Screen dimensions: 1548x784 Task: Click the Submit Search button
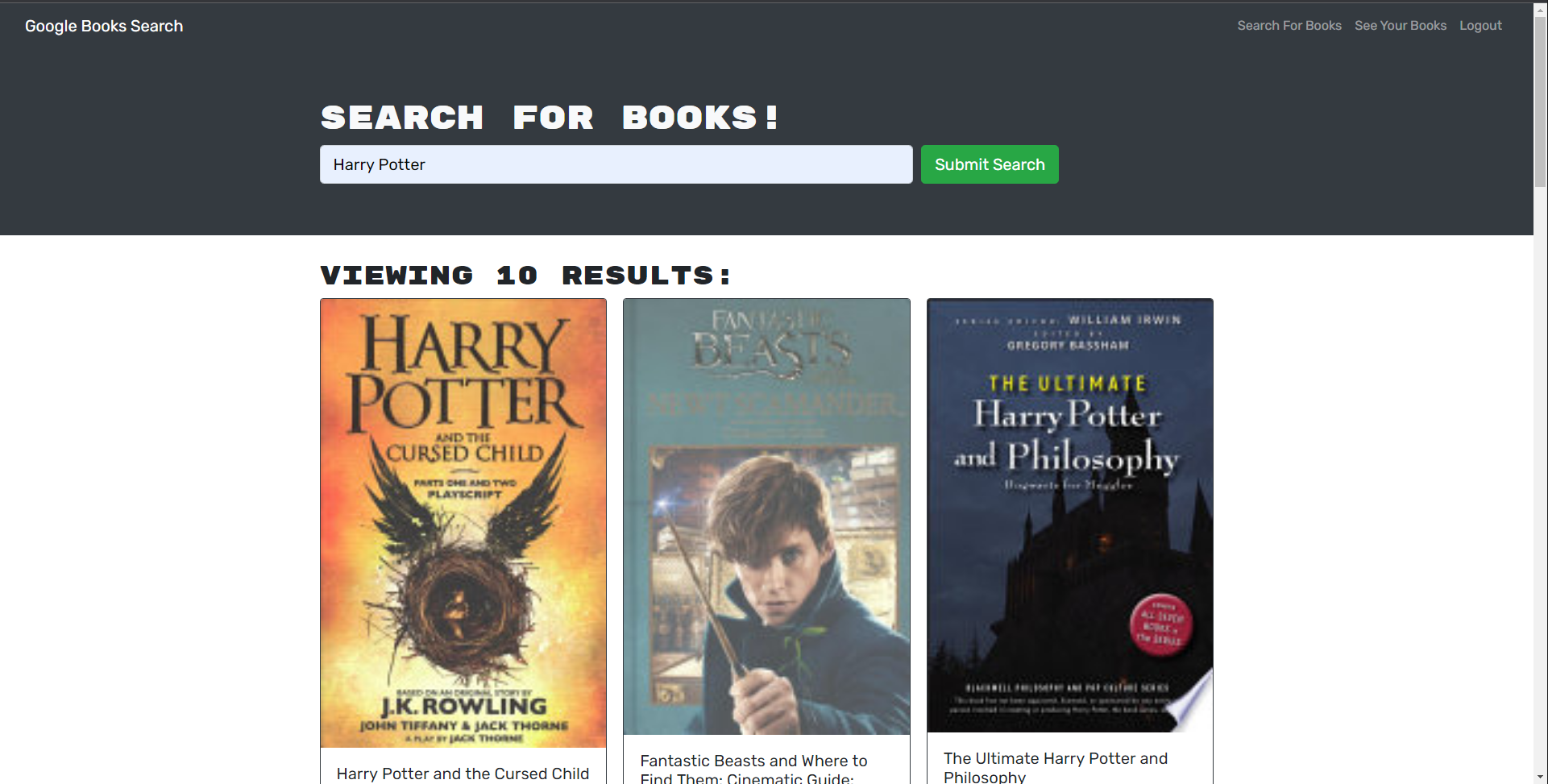tap(990, 164)
